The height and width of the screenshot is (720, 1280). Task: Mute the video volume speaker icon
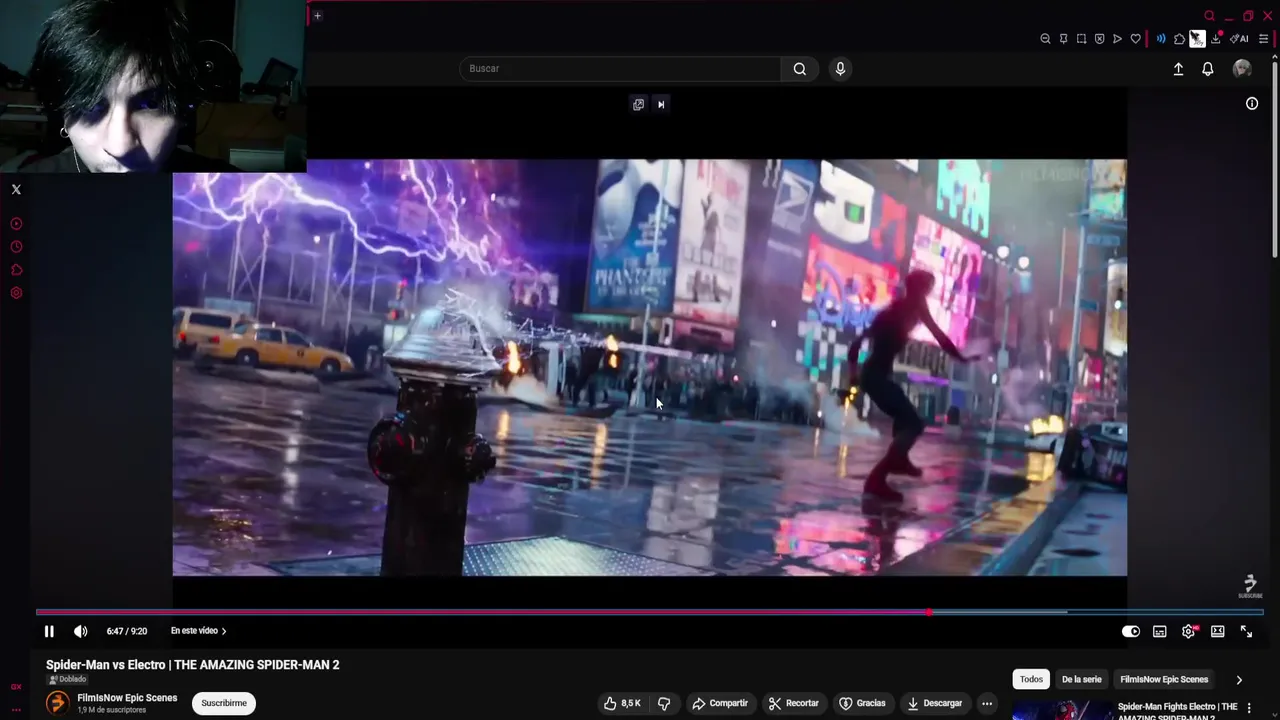[x=81, y=631]
